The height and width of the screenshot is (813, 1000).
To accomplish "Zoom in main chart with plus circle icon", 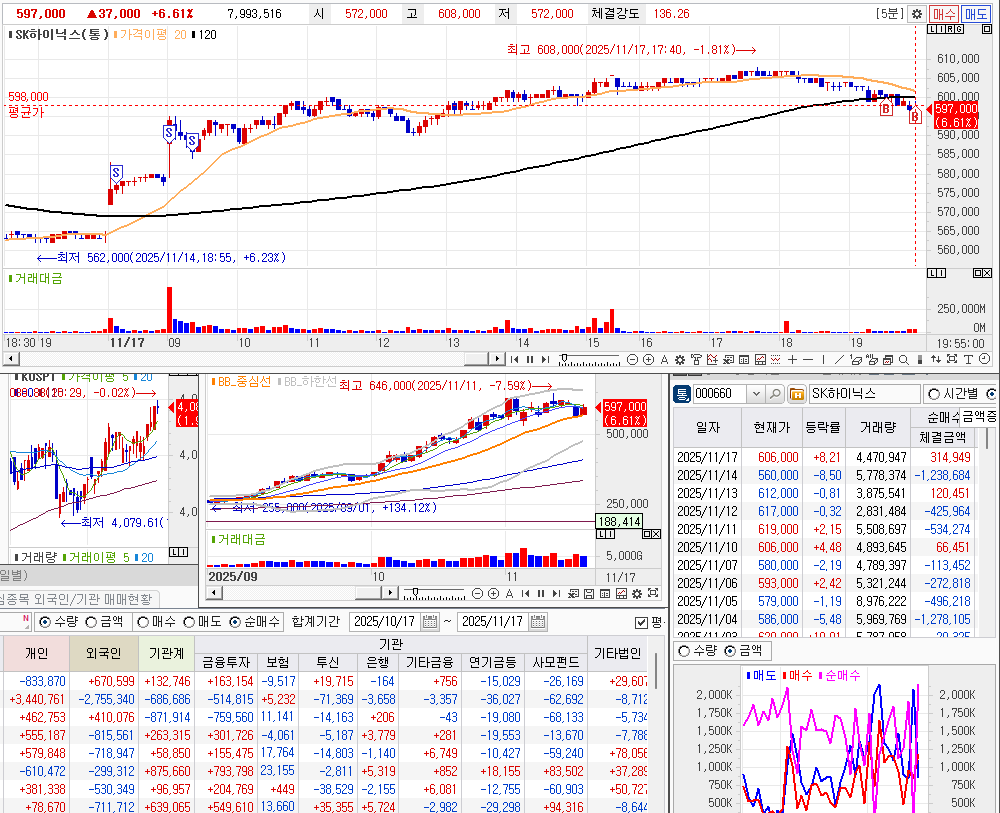I will [x=649, y=360].
